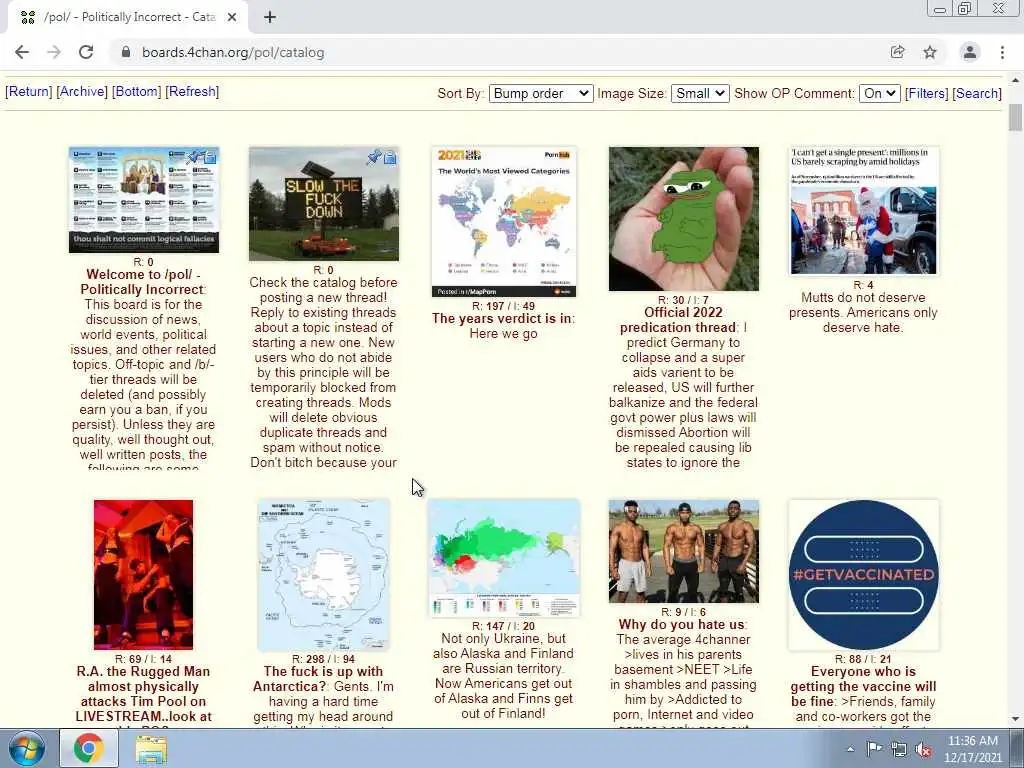
Task: Click 'R.A. the Rugged Man' thread title
Action: coord(143,694)
